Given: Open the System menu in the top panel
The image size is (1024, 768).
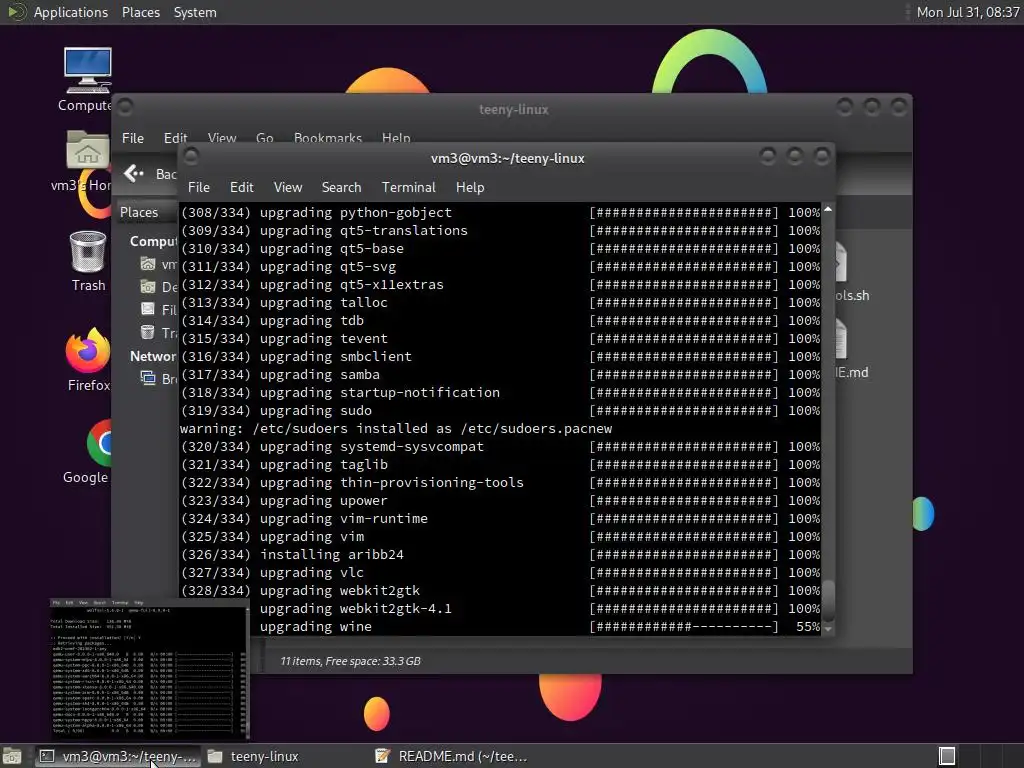Looking at the screenshot, I should (195, 12).
